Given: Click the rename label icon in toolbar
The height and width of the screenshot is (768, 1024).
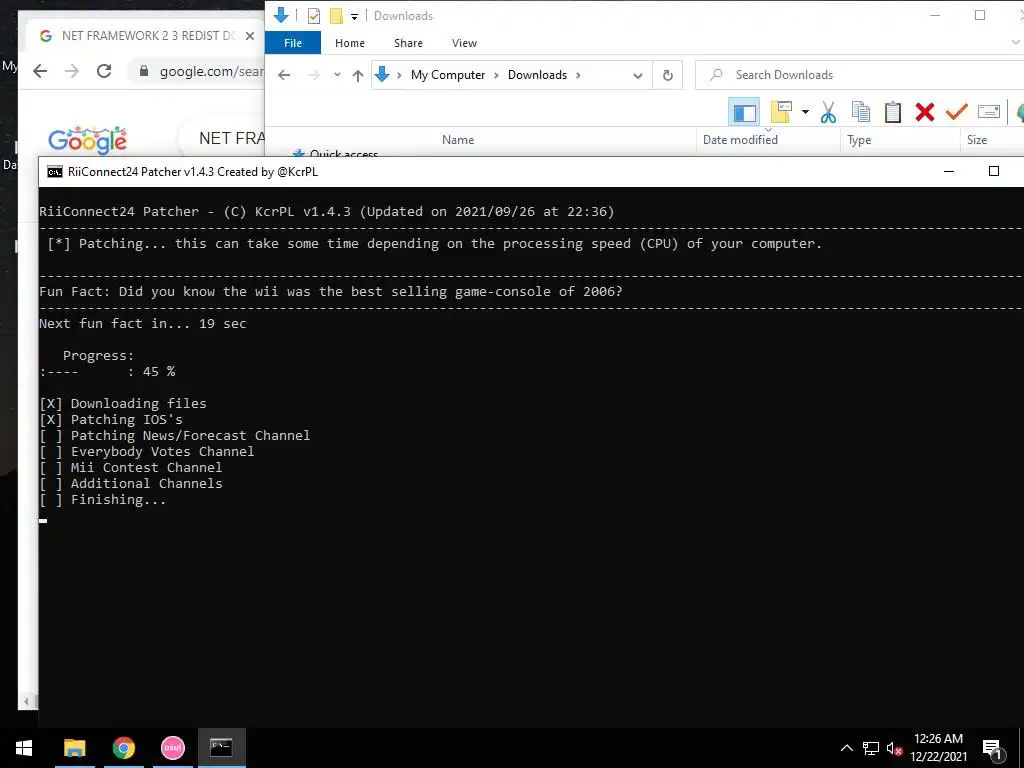Looking at the screenshot, I should tap(989, 112).
